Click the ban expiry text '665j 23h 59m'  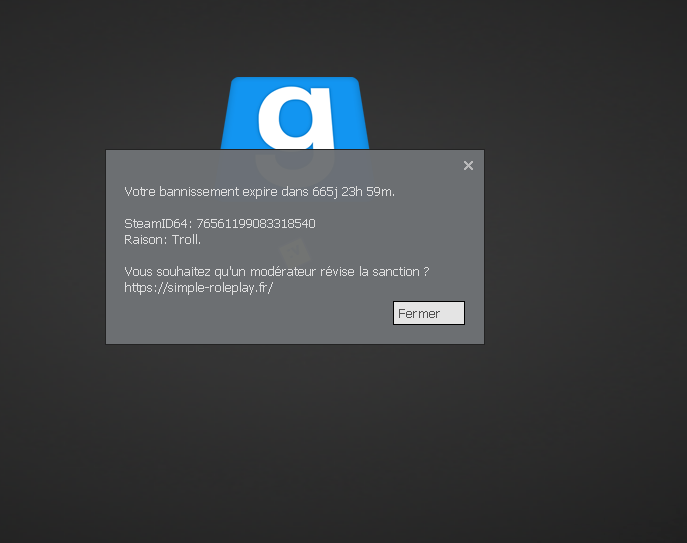(x=353, y=192)
